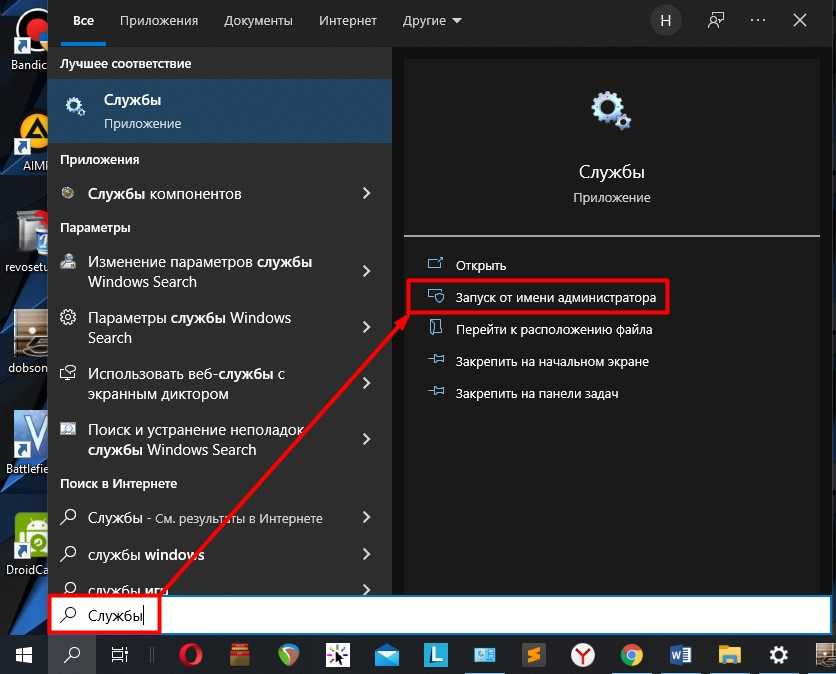
Task: Open the Mail app in taskbar
Action: point(387,655)
